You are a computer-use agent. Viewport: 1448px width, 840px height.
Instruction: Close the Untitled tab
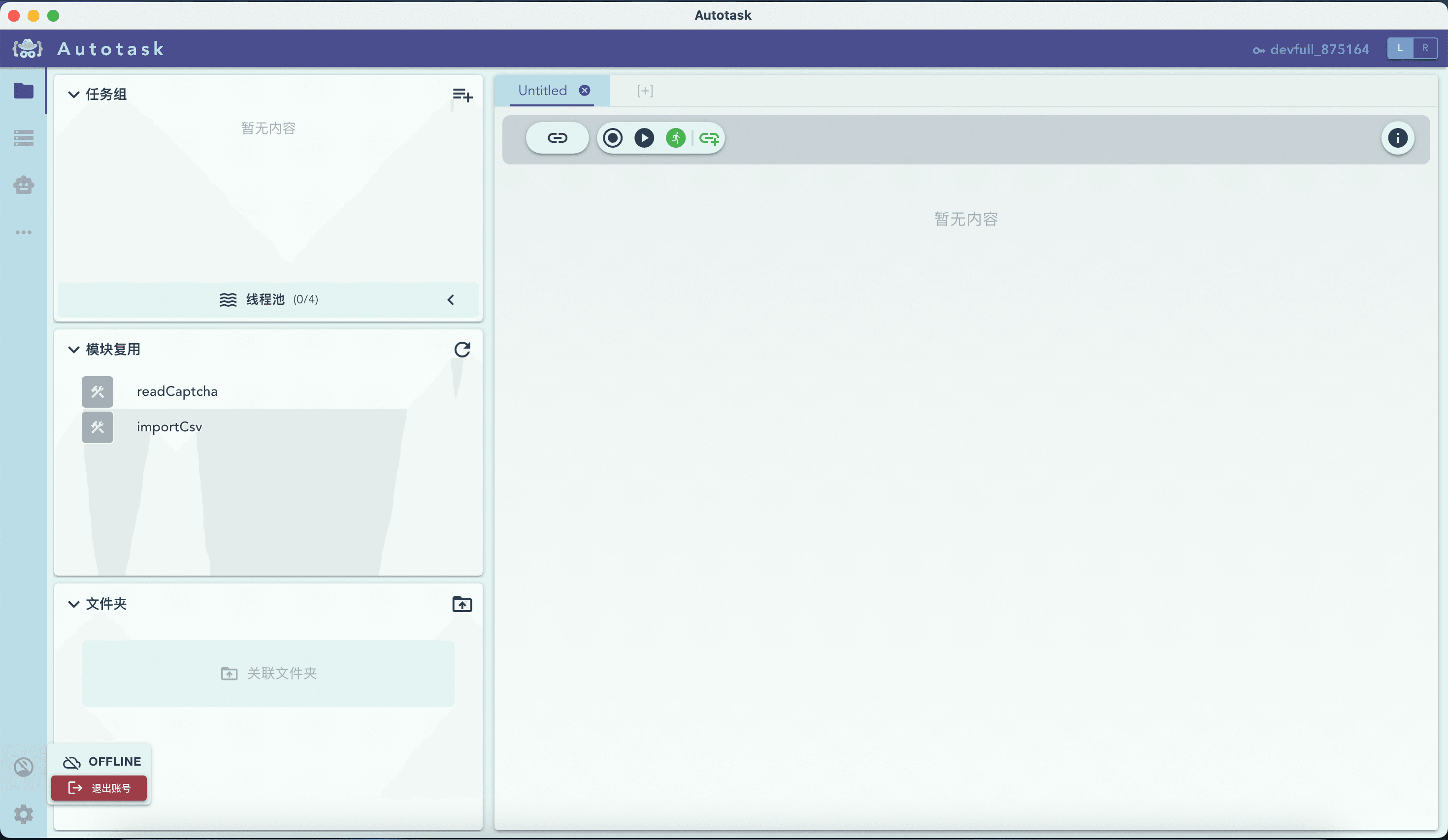(x=584, y=90)
